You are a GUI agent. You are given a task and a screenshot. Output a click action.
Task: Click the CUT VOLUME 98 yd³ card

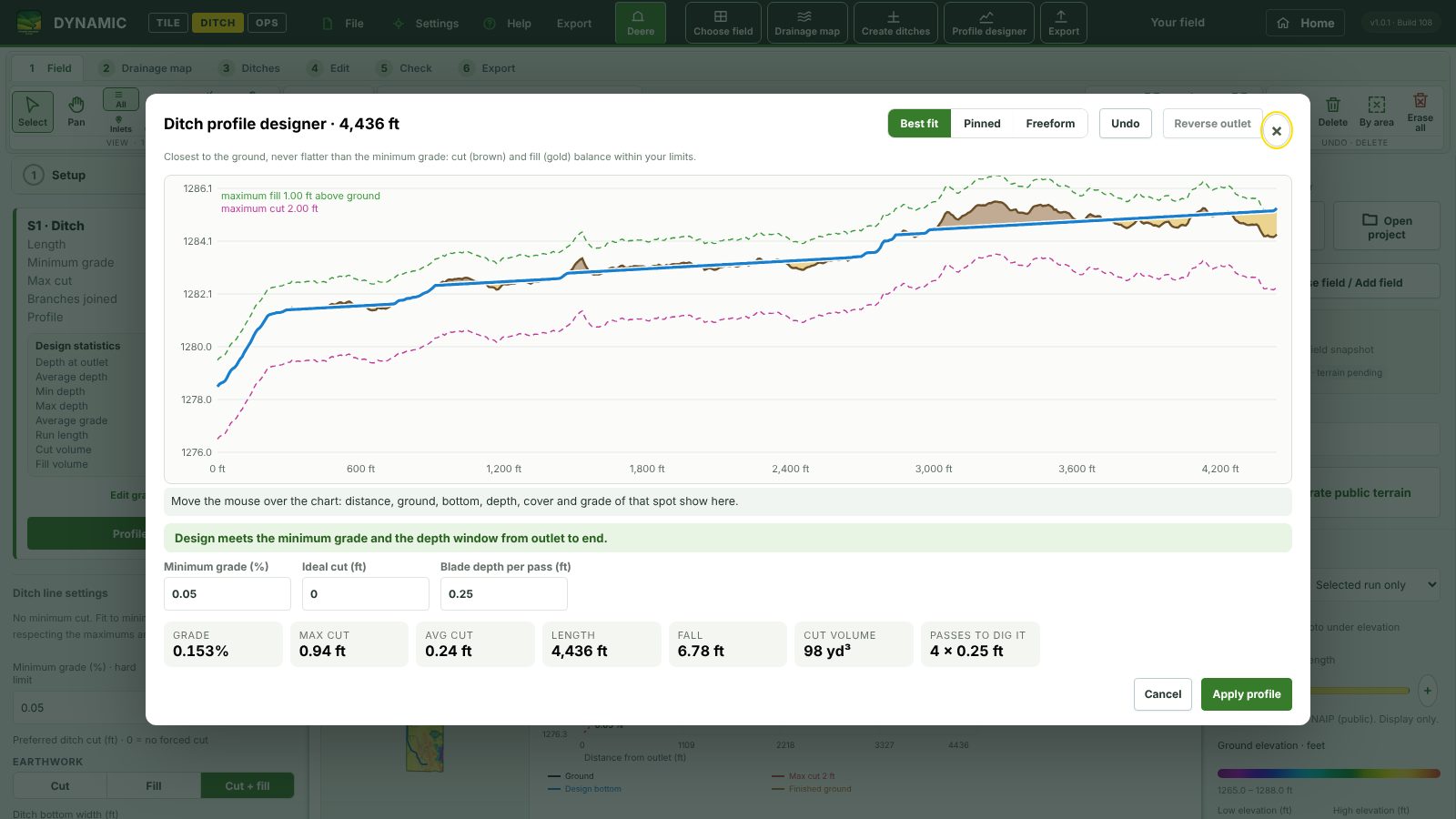854,644
